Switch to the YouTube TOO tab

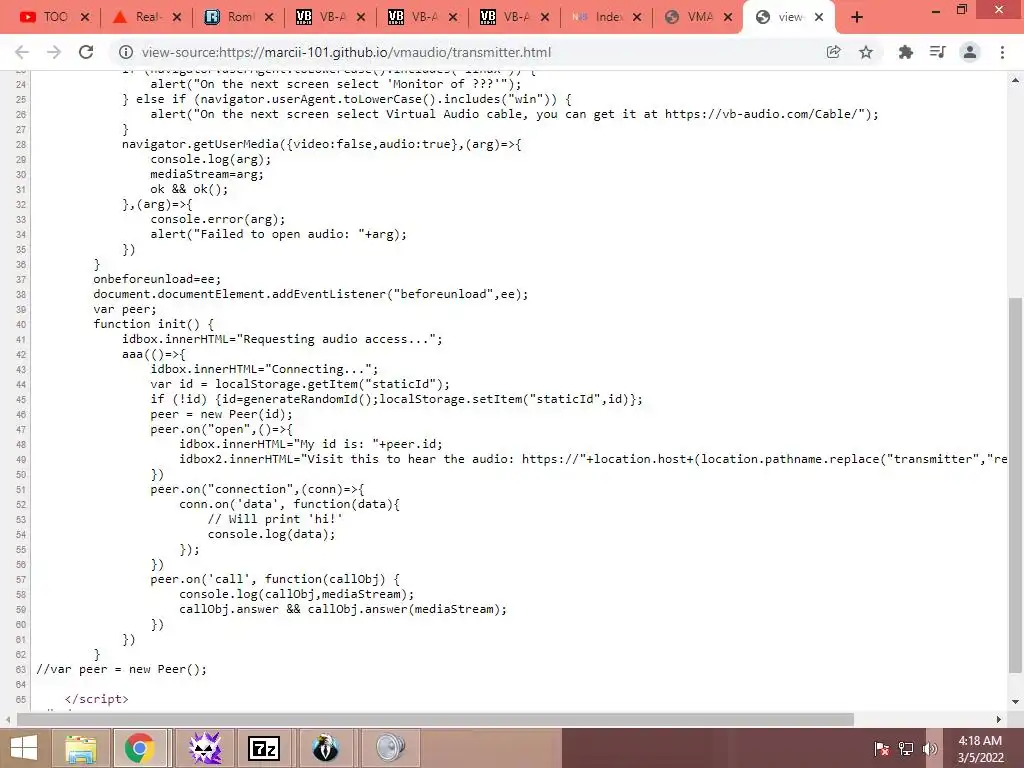click(x=55, y=17)
